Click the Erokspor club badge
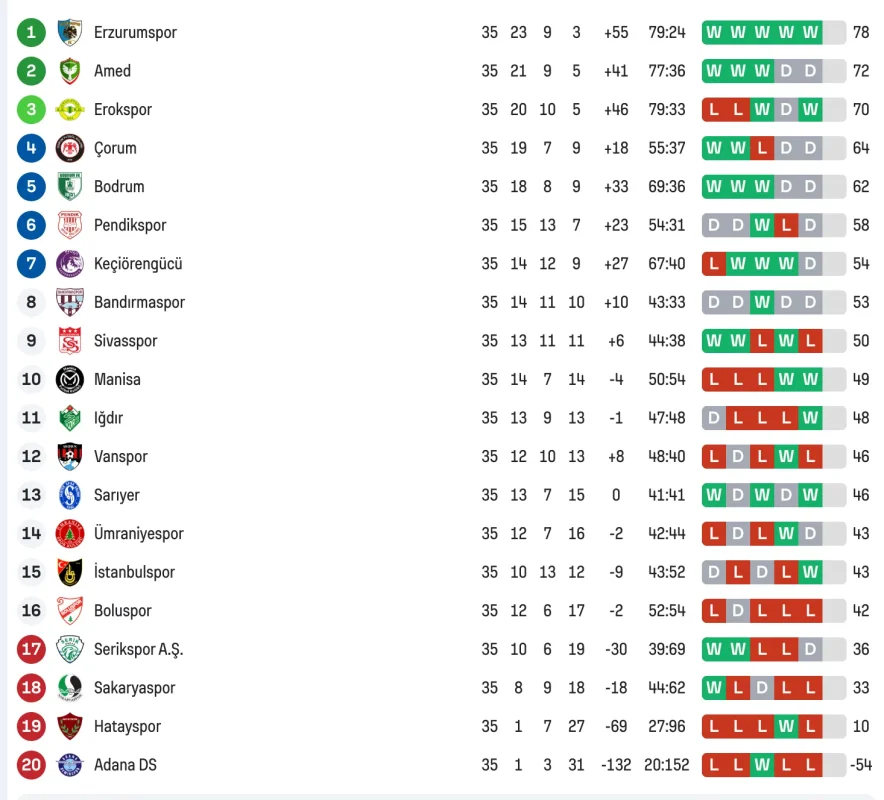Image resolution: width=884 pixels, height=800 pixels. 69,109
